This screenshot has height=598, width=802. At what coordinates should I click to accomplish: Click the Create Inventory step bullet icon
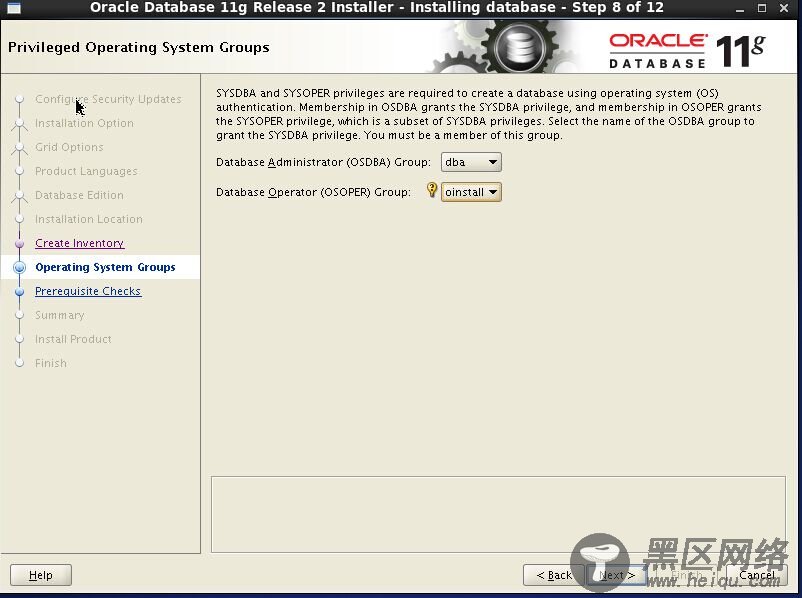click(19, 244)
